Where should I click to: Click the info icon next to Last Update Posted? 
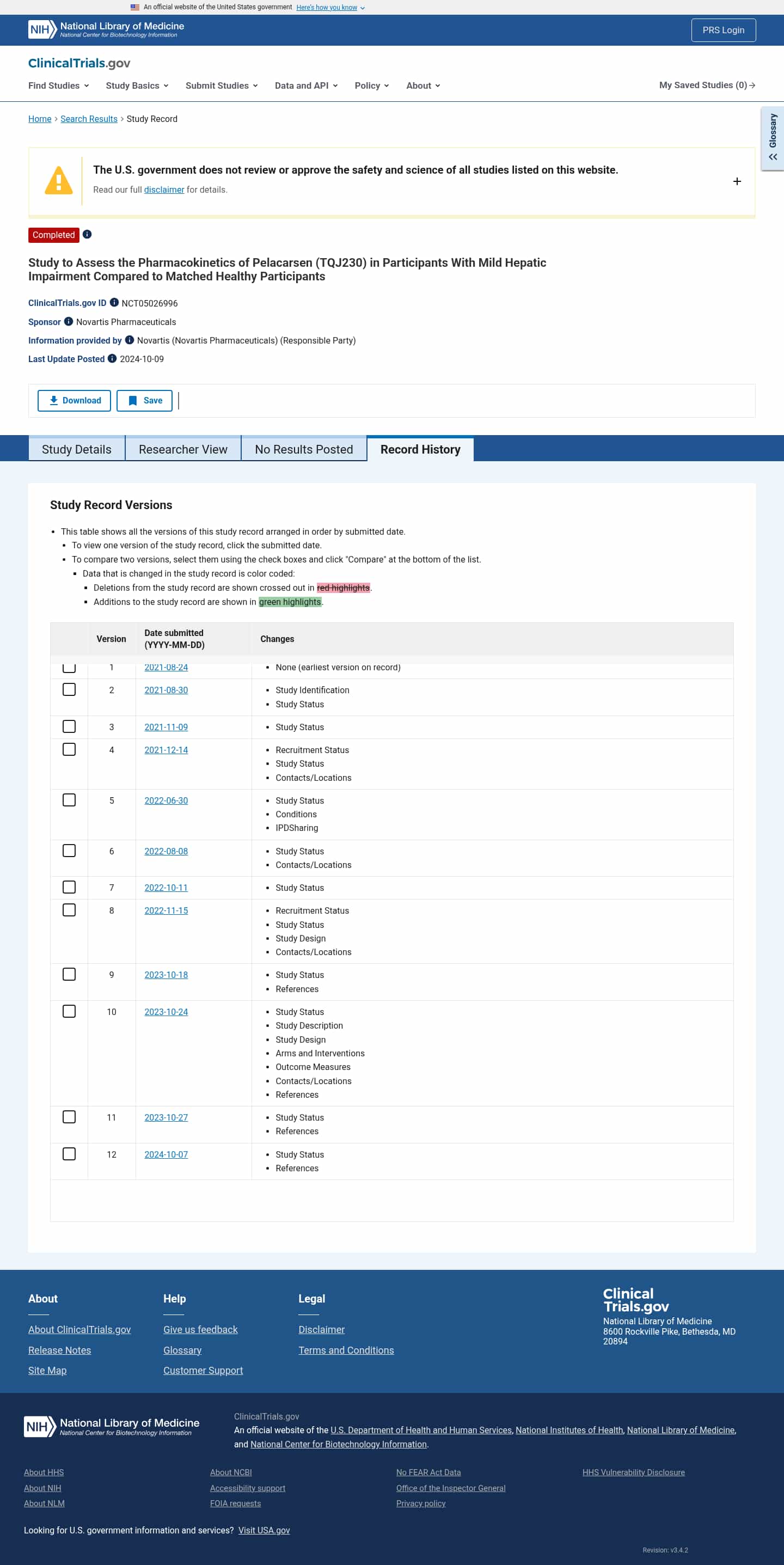click(x=112, y=358)
